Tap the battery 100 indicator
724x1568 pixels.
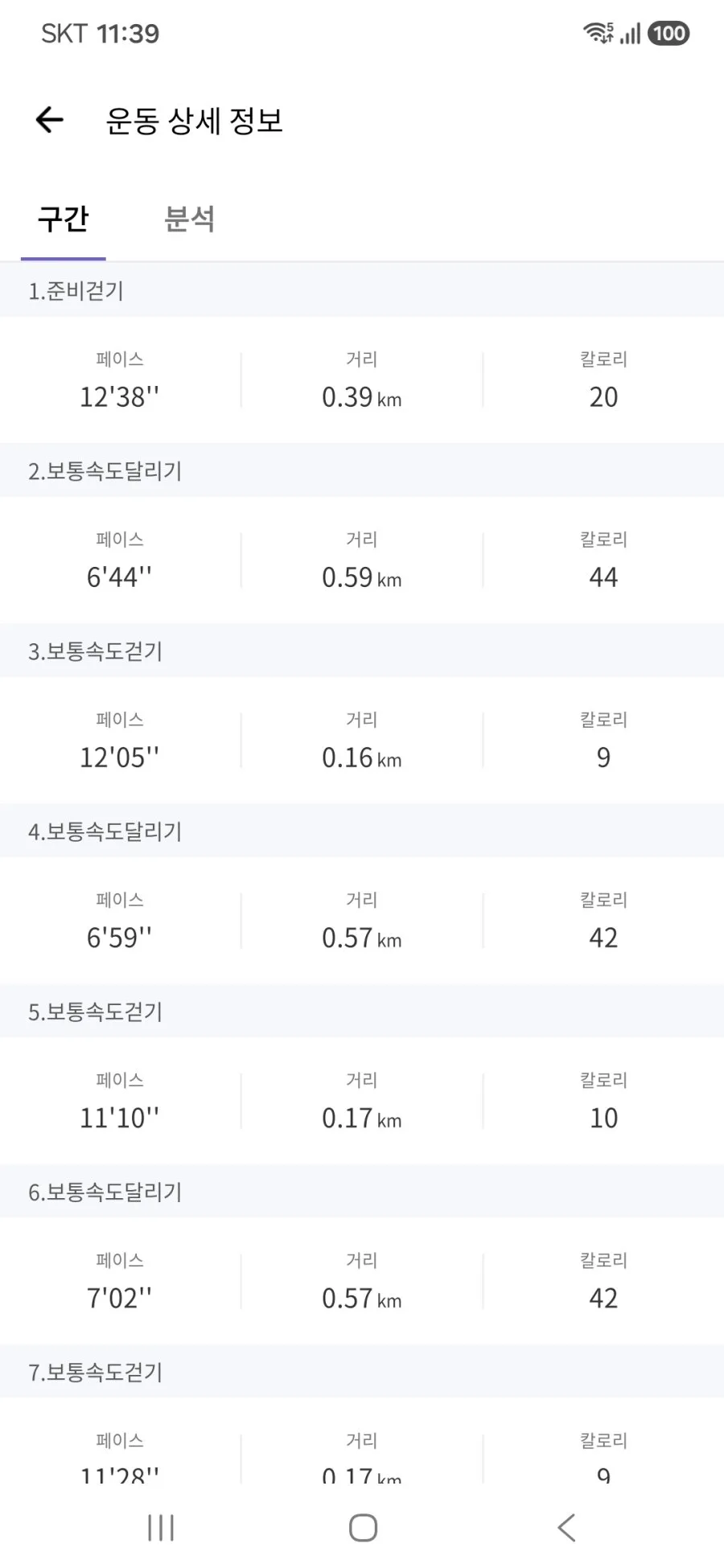[x=668, y=33]
